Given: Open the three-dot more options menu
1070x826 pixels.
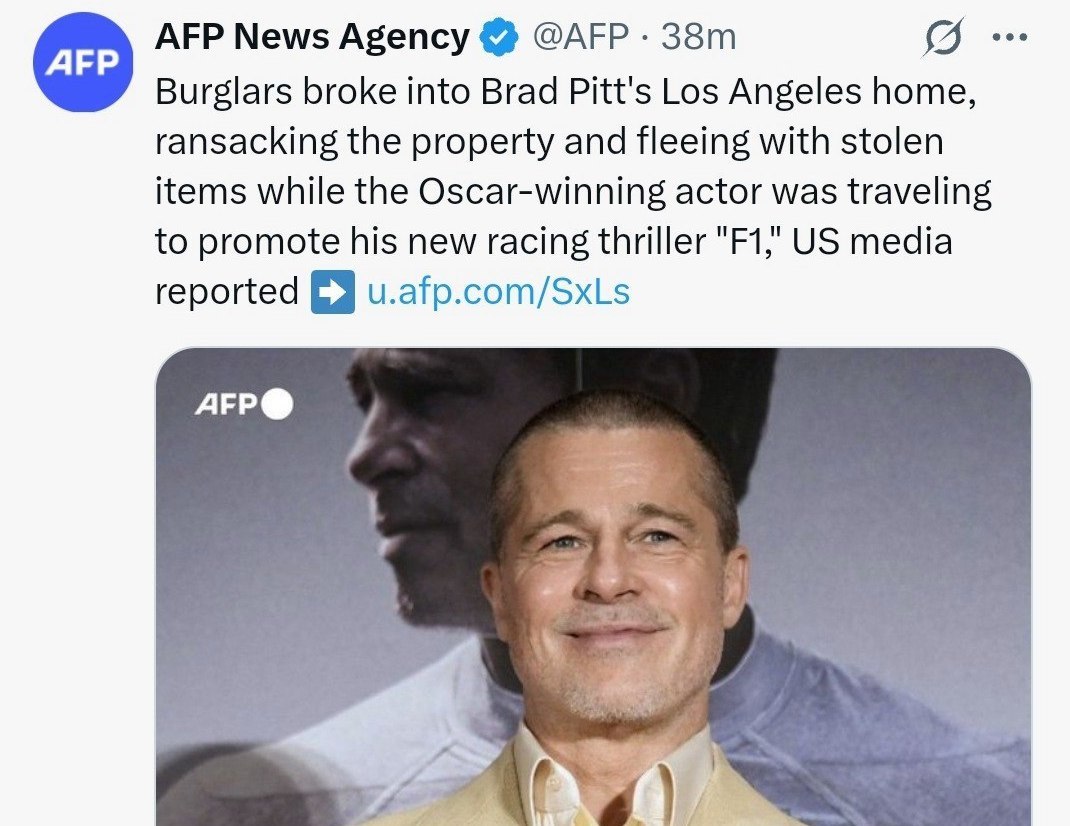Looking at the screenshot, I should coord(1009,38).
